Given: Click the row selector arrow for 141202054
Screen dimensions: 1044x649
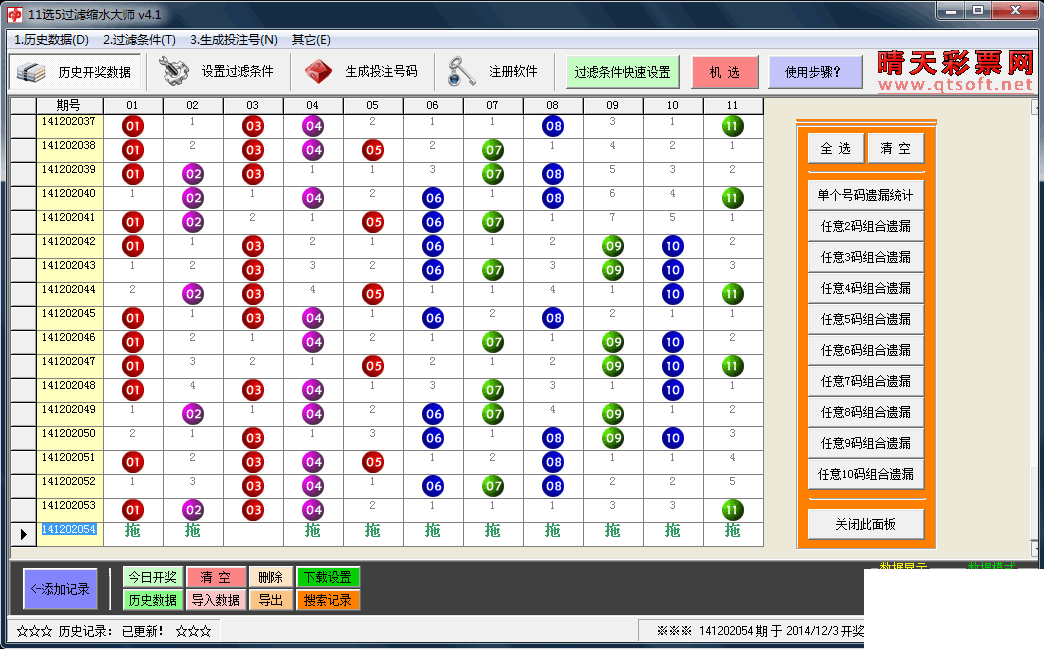Looking at the screenshot, I should pos(23,534).
